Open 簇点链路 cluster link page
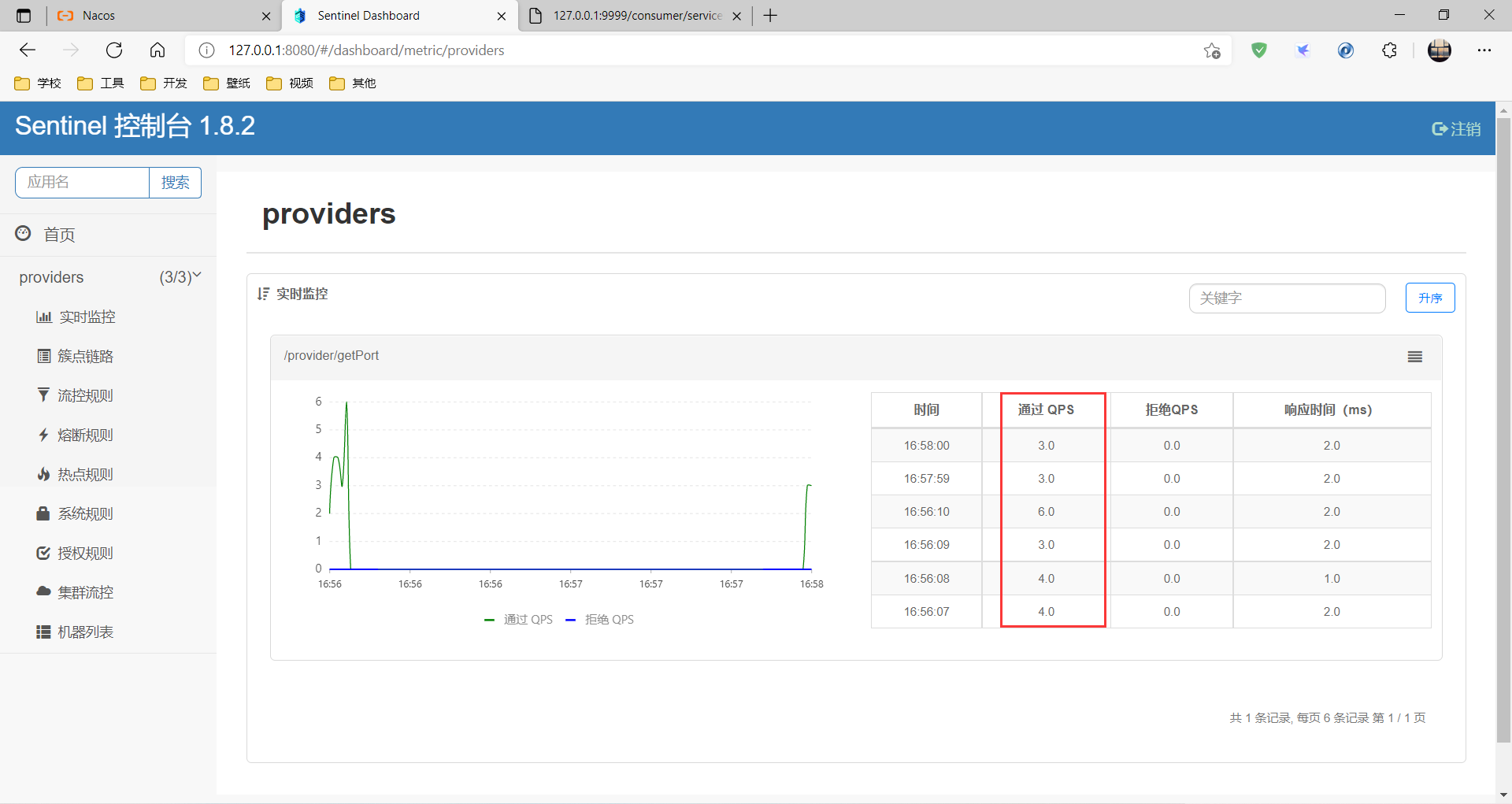Image resolution: width=1512 pixels, height=804 pixels. (x=76, y=356)
